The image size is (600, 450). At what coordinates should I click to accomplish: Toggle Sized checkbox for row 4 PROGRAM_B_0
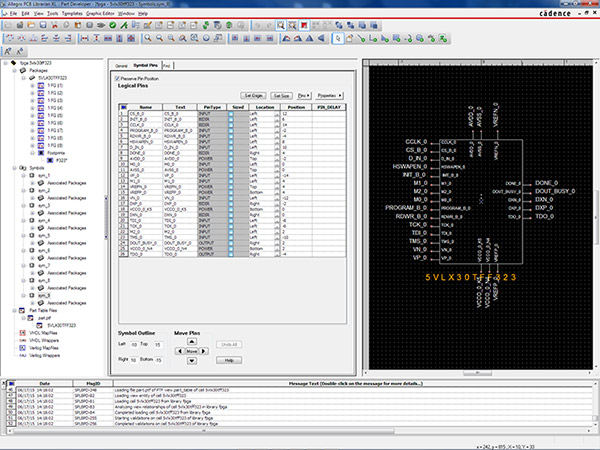click(231, 130)
